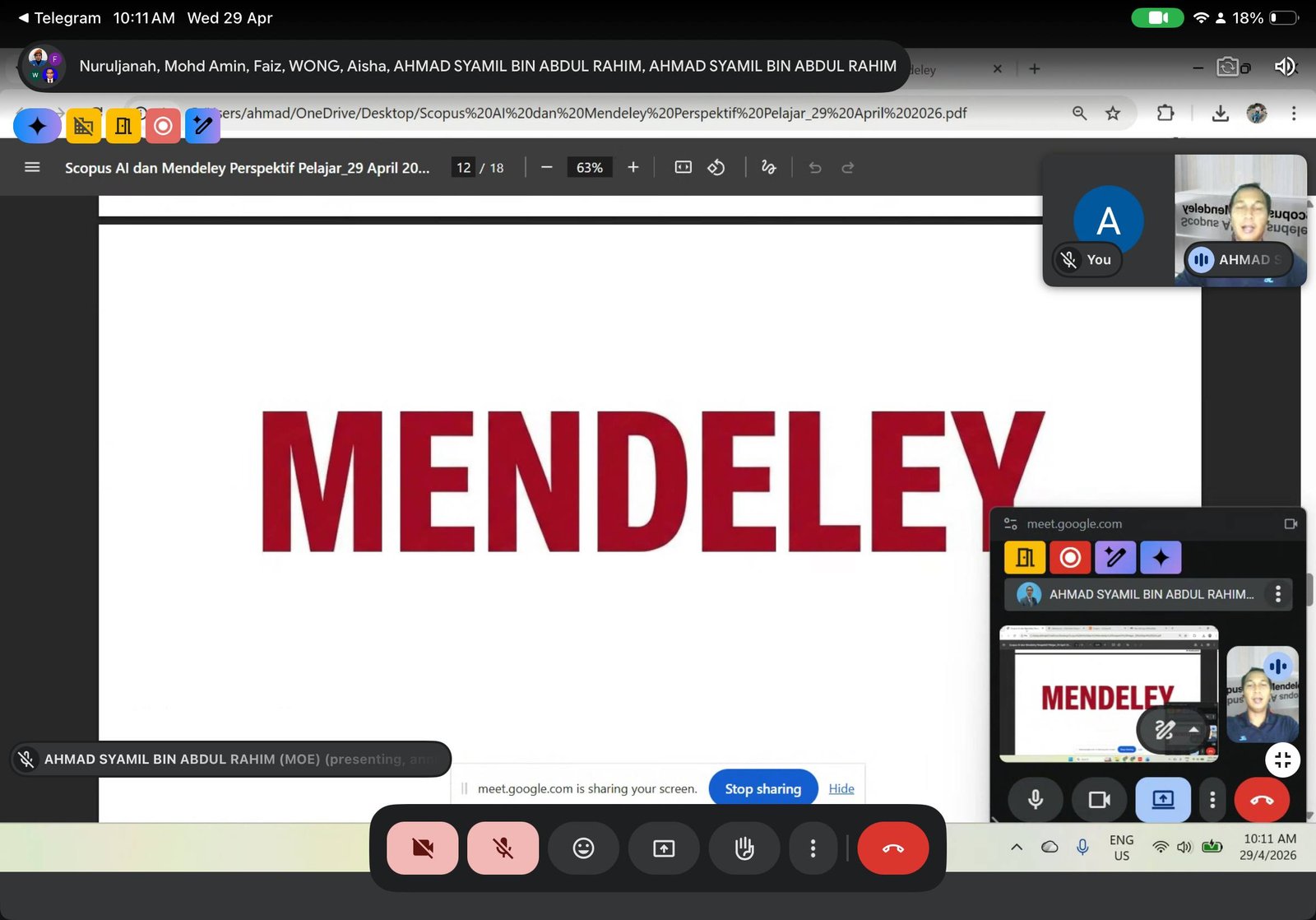1316x920 pixels.
Task: Select the You participant tile
Action: [1109, 220]
